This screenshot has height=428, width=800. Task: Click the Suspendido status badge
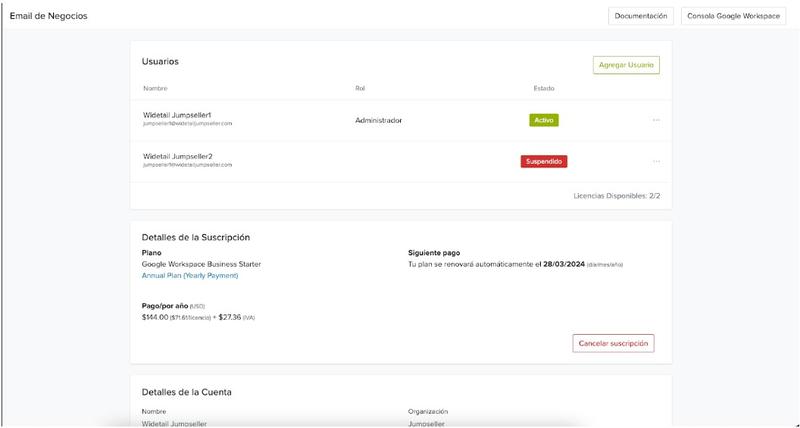pyautogui.click(x=544, y=161)
